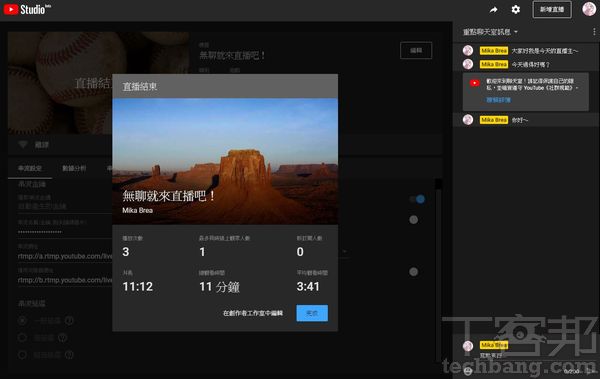Screen dimensions: 600x379
Task: Click the YouTube icon in the chat welcome notice
Action: (x=474, y=83)
